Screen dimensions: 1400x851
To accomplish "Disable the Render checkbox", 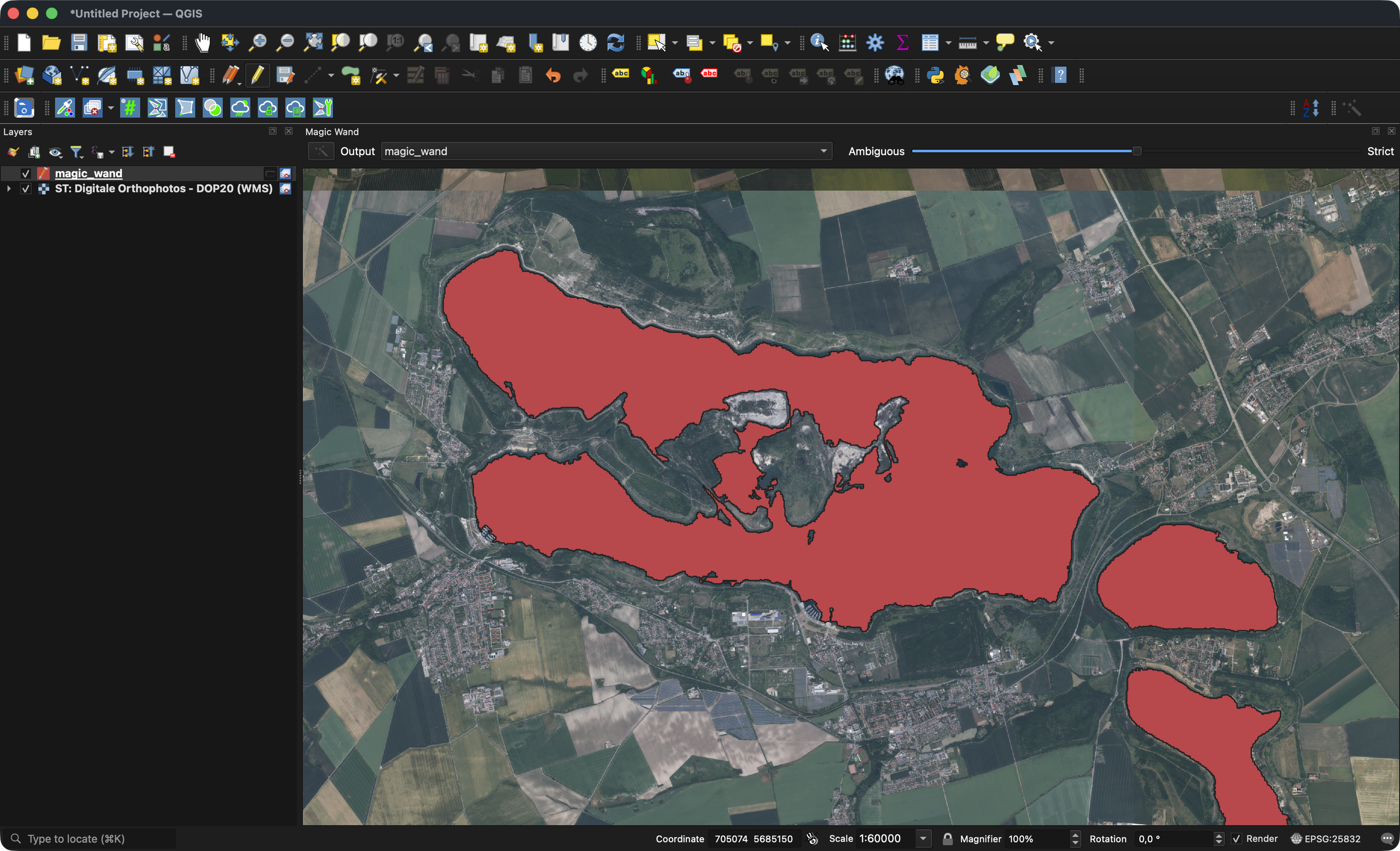I will click(1236, 838).
